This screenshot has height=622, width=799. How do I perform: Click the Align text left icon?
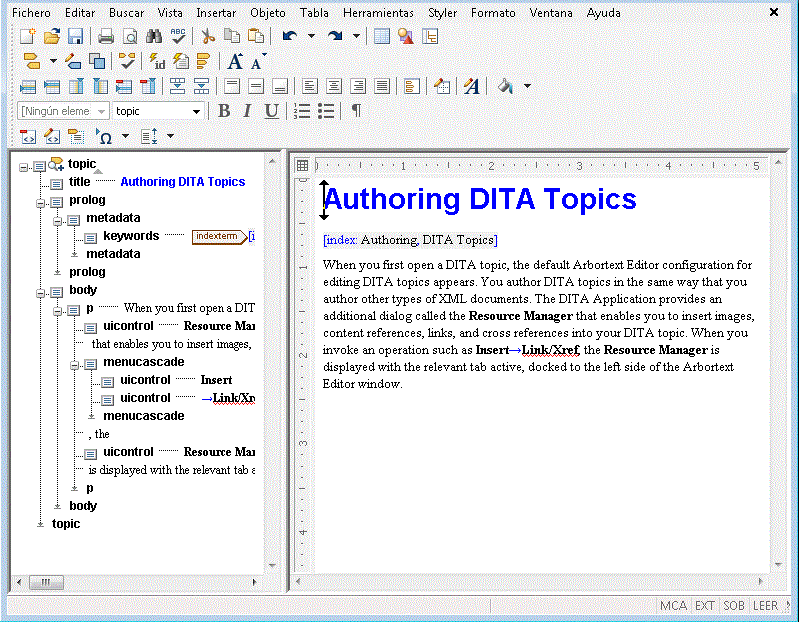click(309, 86)
